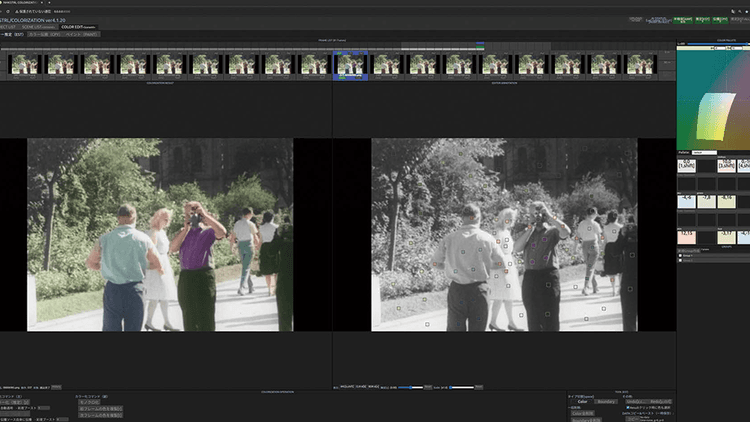The height and width of the screenshot is (422, 750).
Task: Select the CPY color copy mode button
Action: (44, 34)
